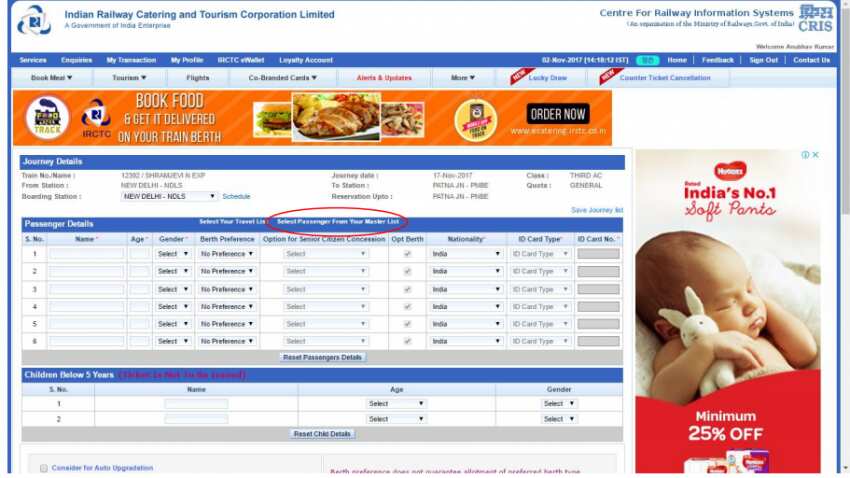Expand the More dropdown
Screen dimensions: 850x478
click(x=462, y=78)
